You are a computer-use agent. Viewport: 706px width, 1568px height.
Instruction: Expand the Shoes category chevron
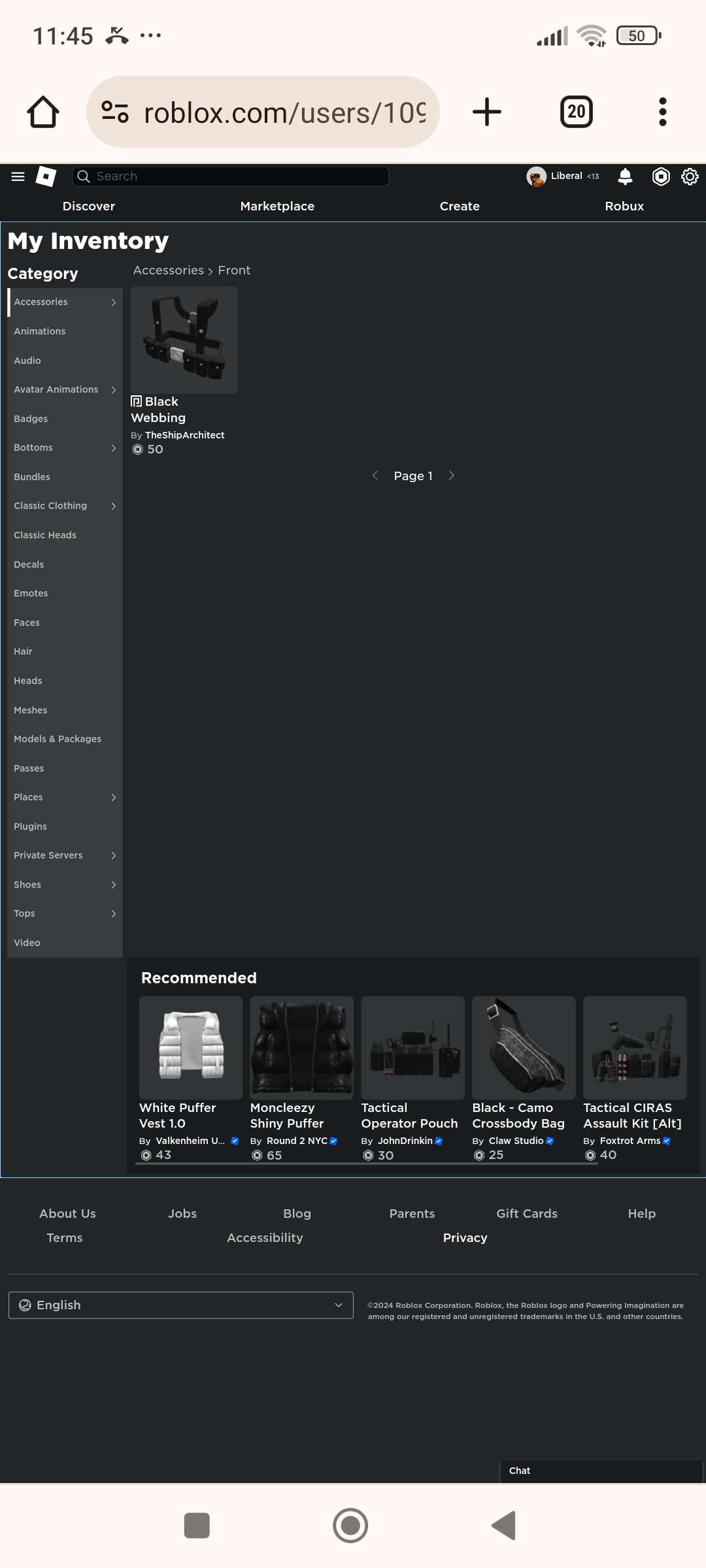click(113, 885)
